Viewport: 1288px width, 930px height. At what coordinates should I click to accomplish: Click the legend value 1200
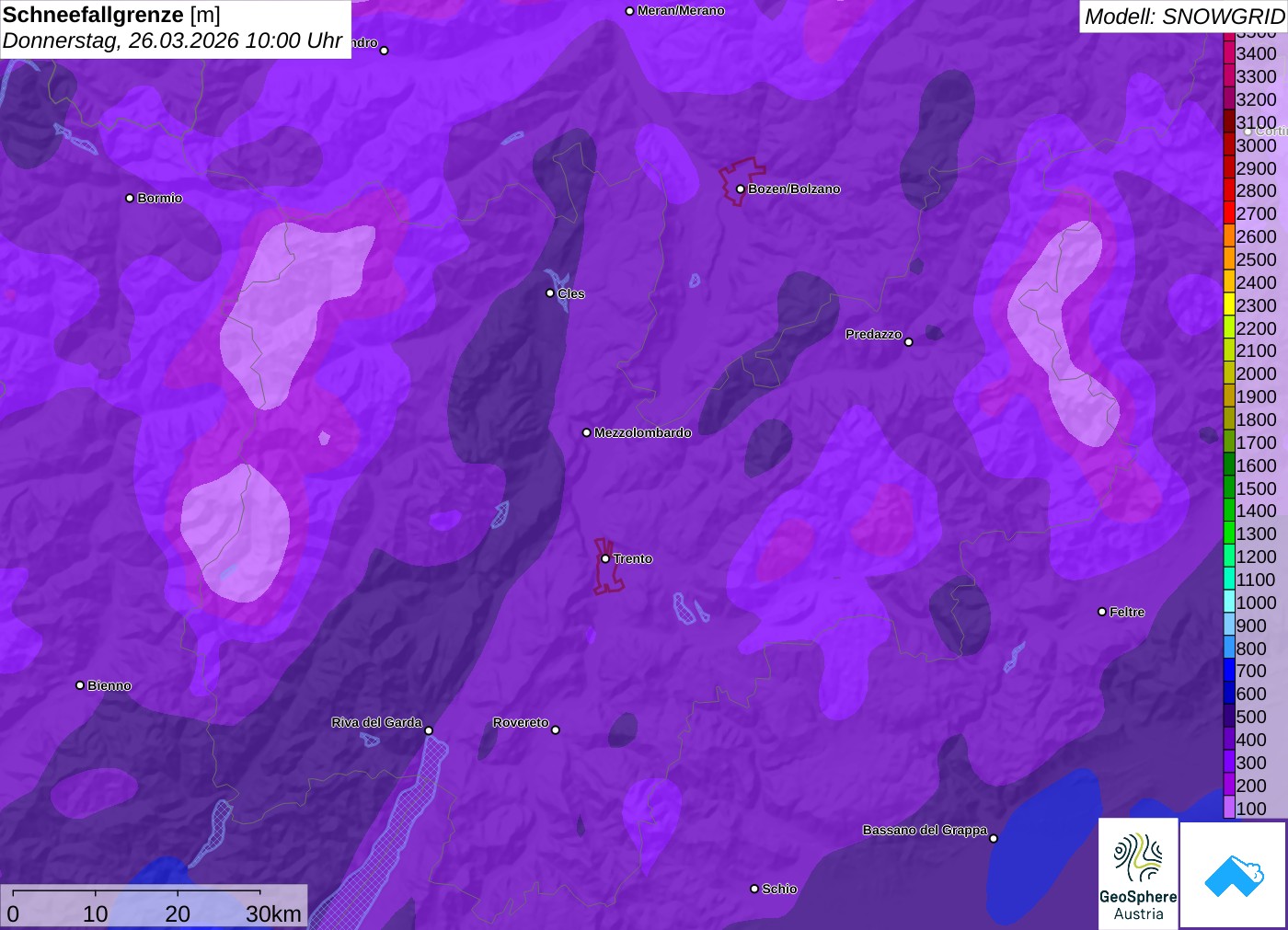point(1256,557)
